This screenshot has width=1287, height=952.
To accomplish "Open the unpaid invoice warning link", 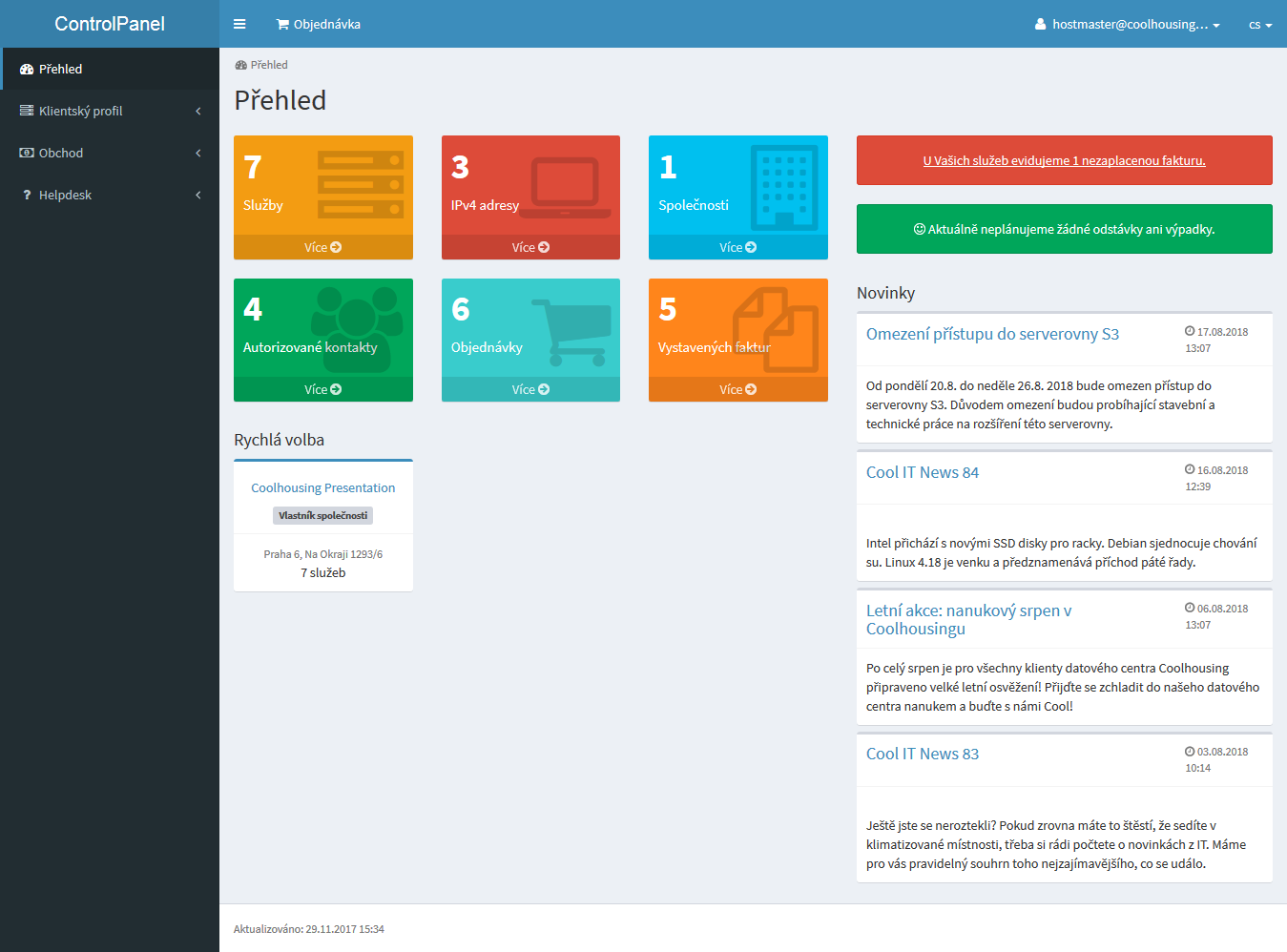I will click(x=1065, y=160).
